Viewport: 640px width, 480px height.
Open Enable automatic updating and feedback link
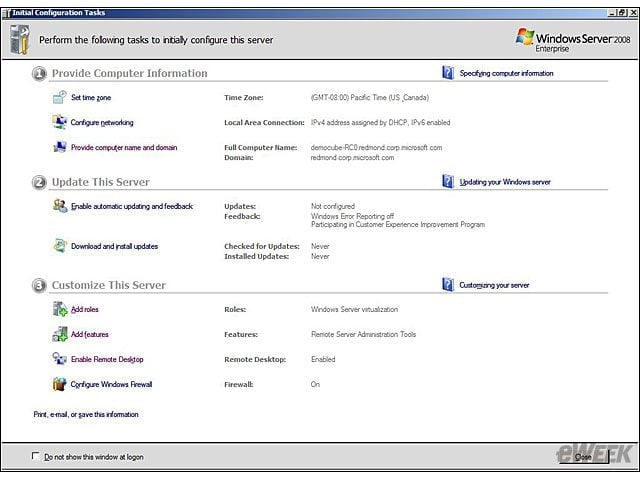[x=132, y=206]
